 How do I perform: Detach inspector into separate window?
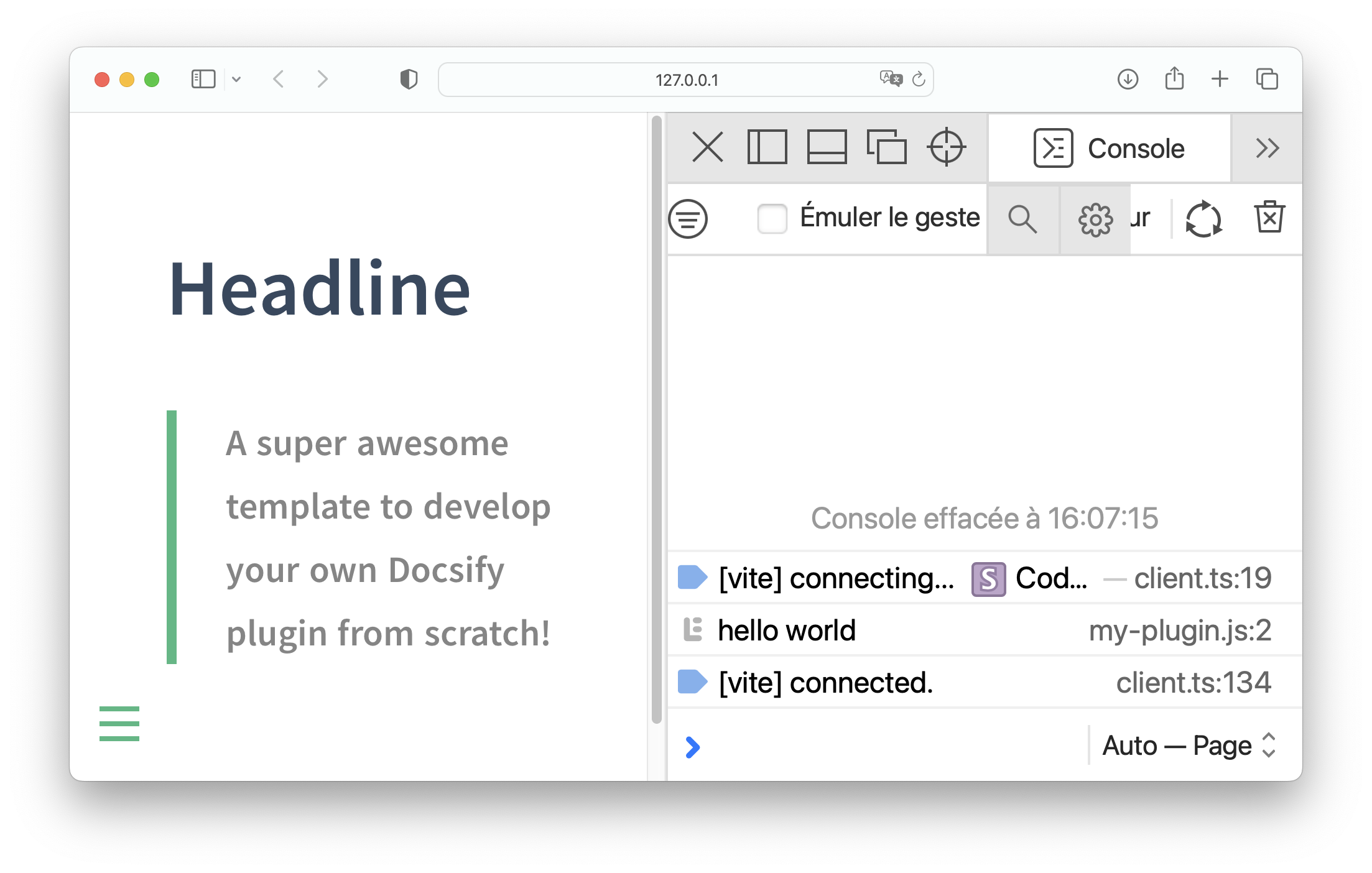(886, 147)
